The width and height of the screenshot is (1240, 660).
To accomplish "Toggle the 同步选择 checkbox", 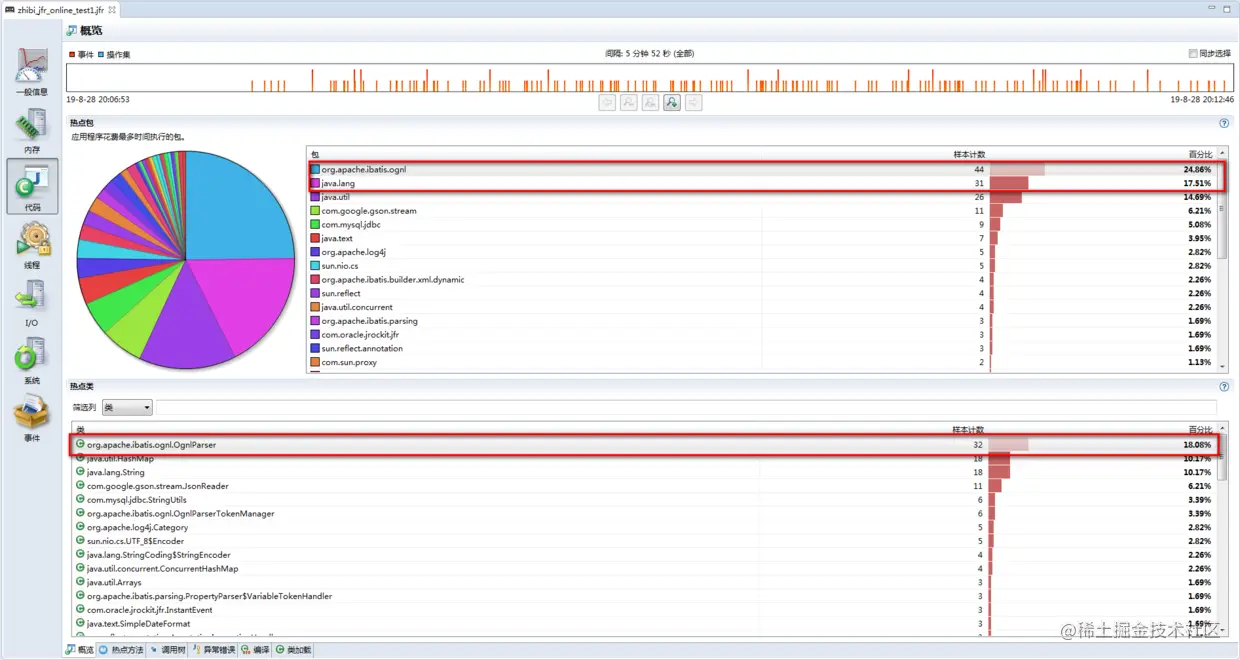I will click(1193, 54).
